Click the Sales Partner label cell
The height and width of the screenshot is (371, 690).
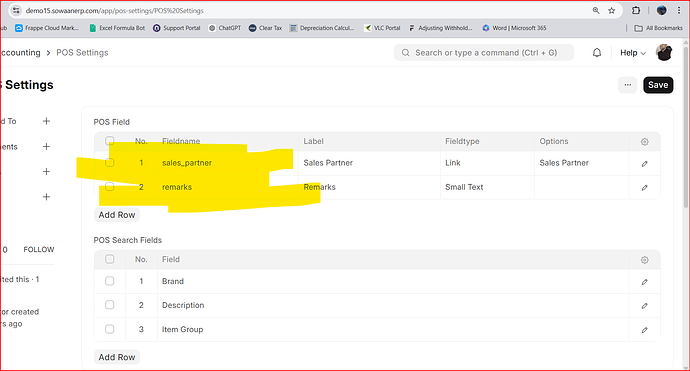click(x=370, y=163)
